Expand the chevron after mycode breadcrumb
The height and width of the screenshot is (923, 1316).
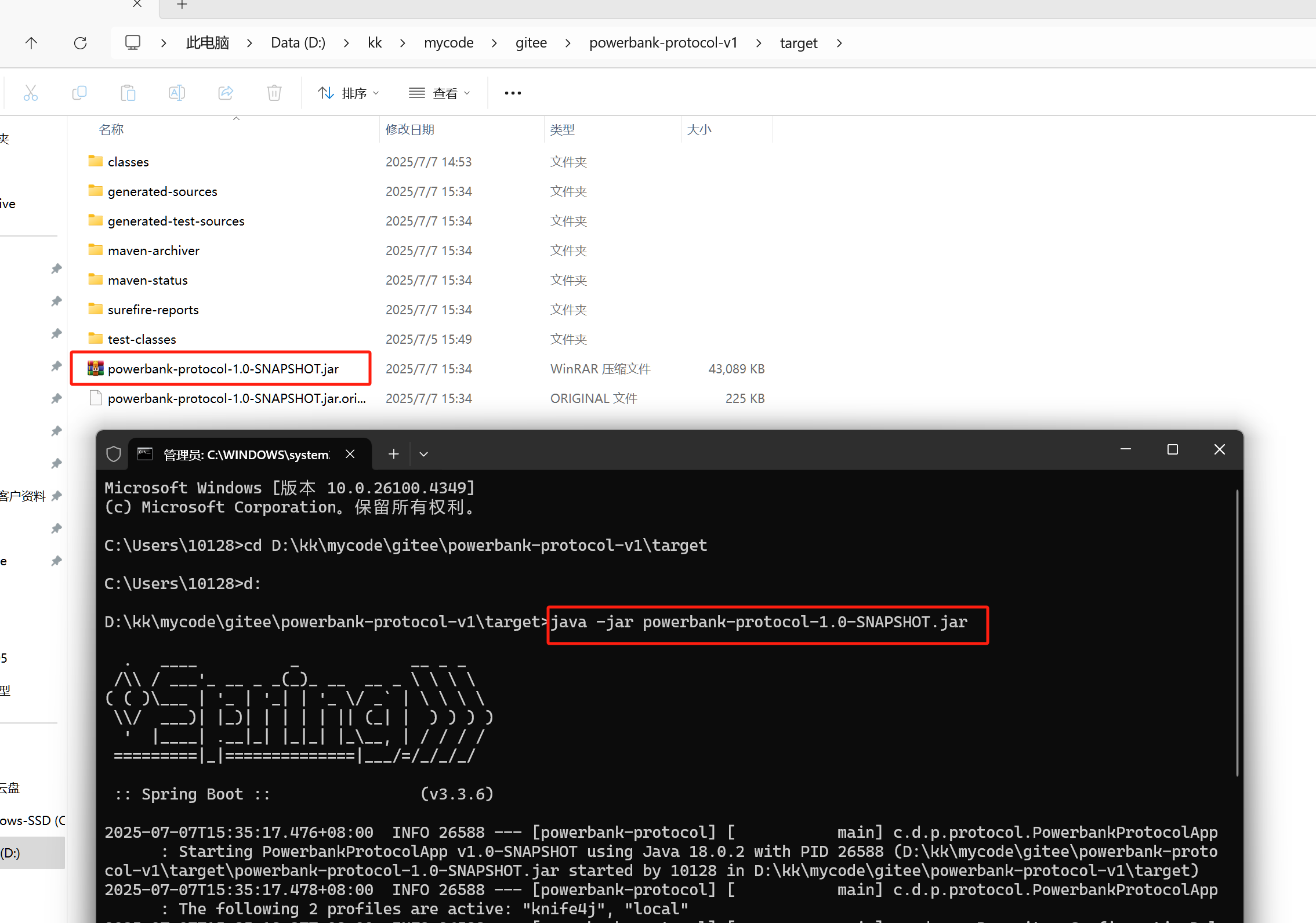[494, 43]
